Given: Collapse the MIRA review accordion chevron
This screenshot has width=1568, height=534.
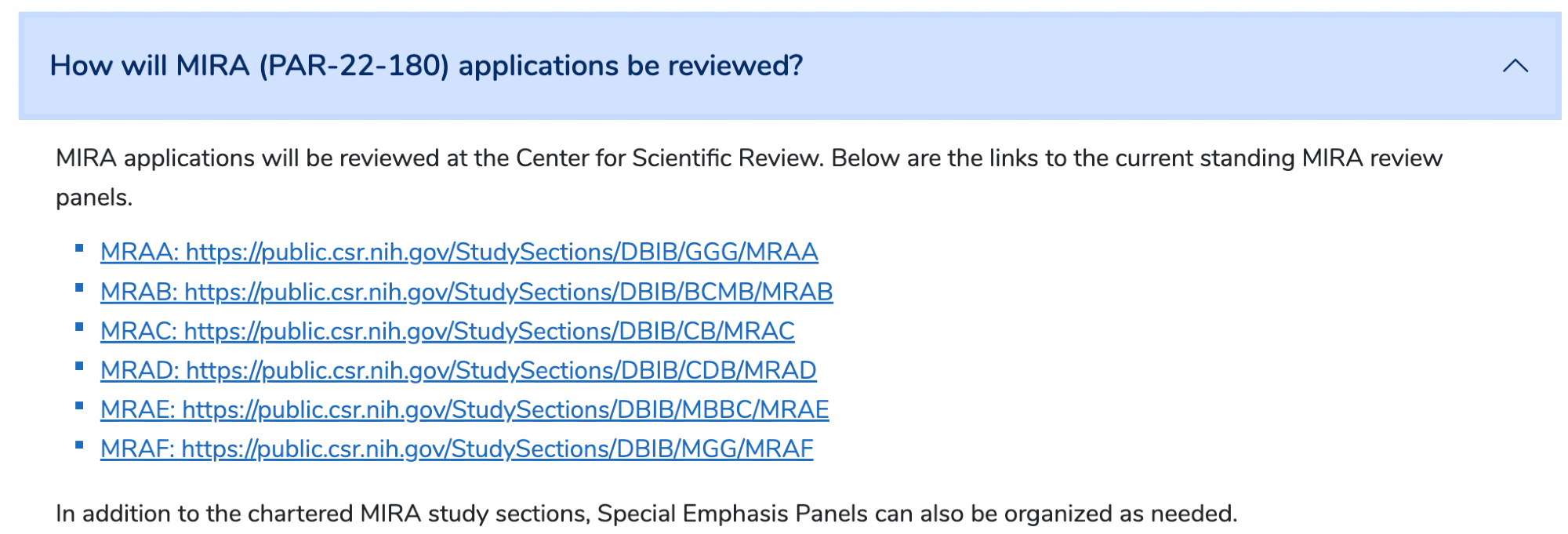Looking at the screenshot, I should 1515,66.
